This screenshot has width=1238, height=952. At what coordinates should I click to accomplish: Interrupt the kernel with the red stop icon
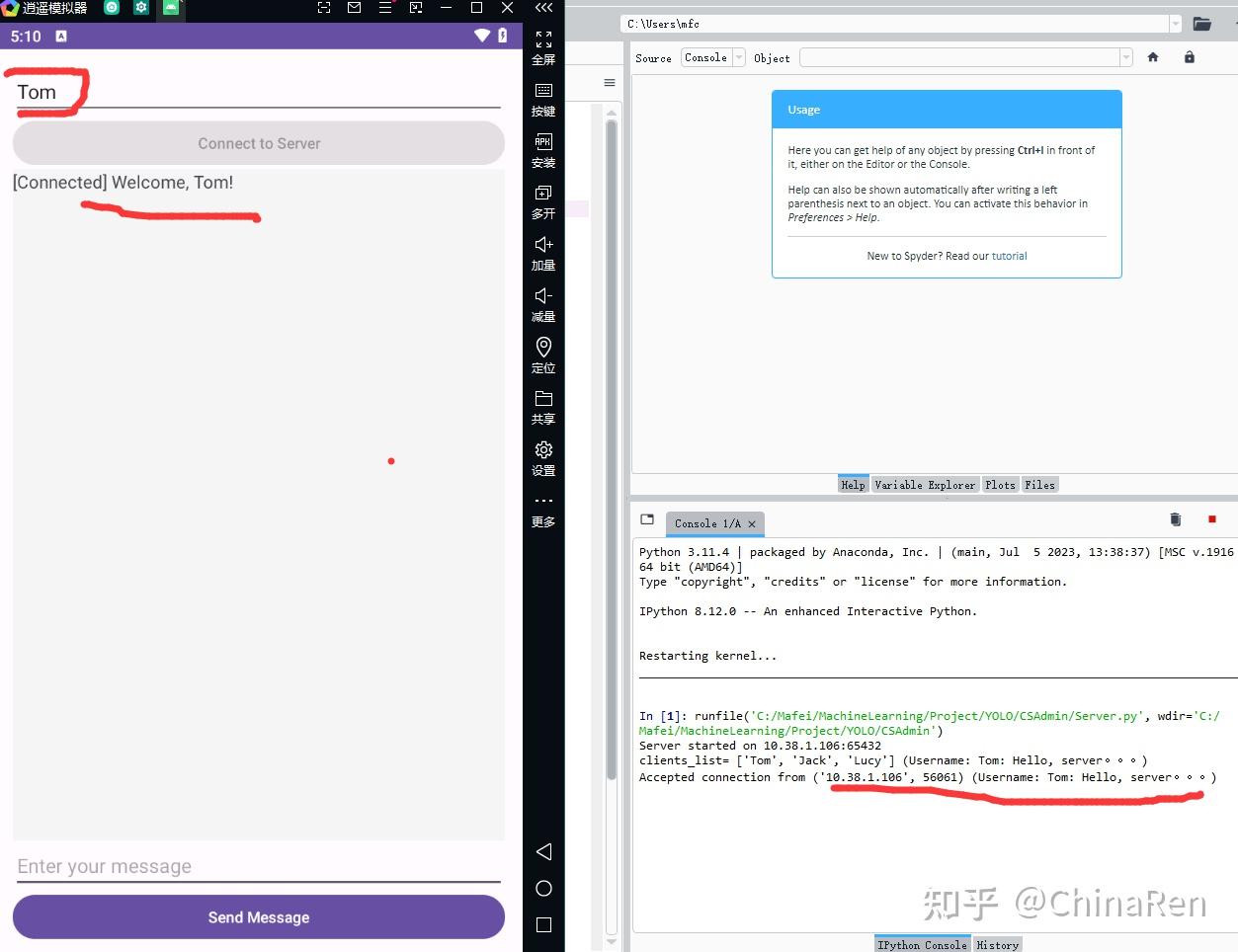1211,518
